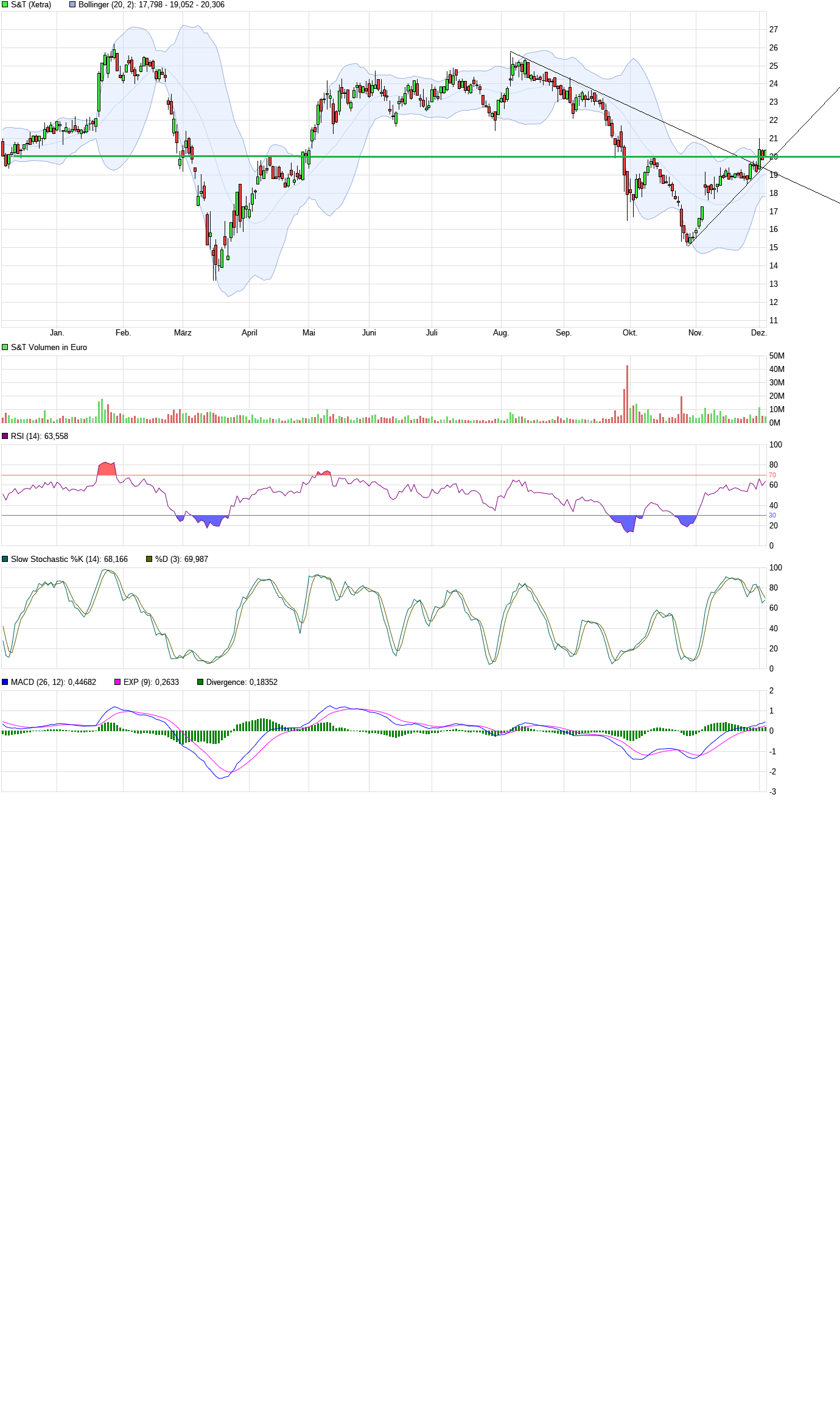
Task: Click the MACD axis value -3
Action: (772, 792)
